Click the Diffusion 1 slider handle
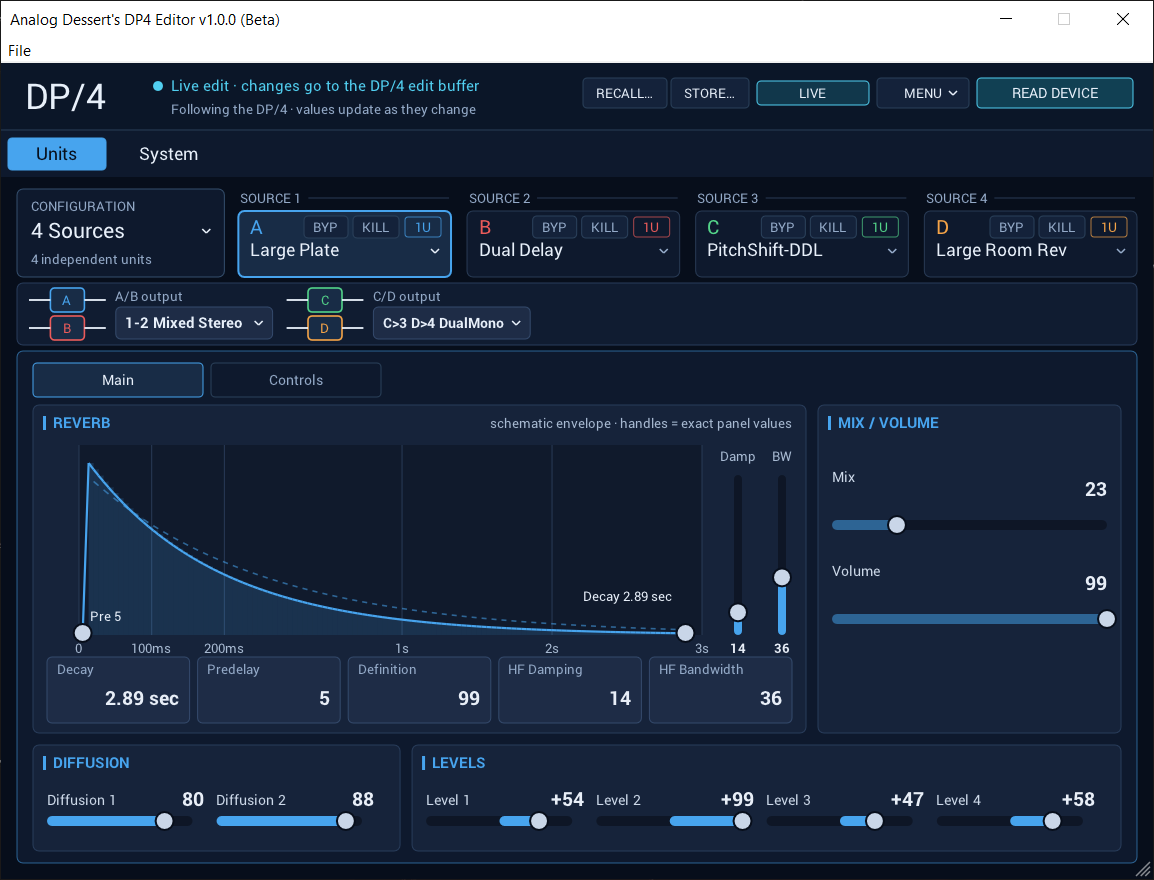Image resolution: width=1154 pixels, height=880 pixels. coord(164,821)
